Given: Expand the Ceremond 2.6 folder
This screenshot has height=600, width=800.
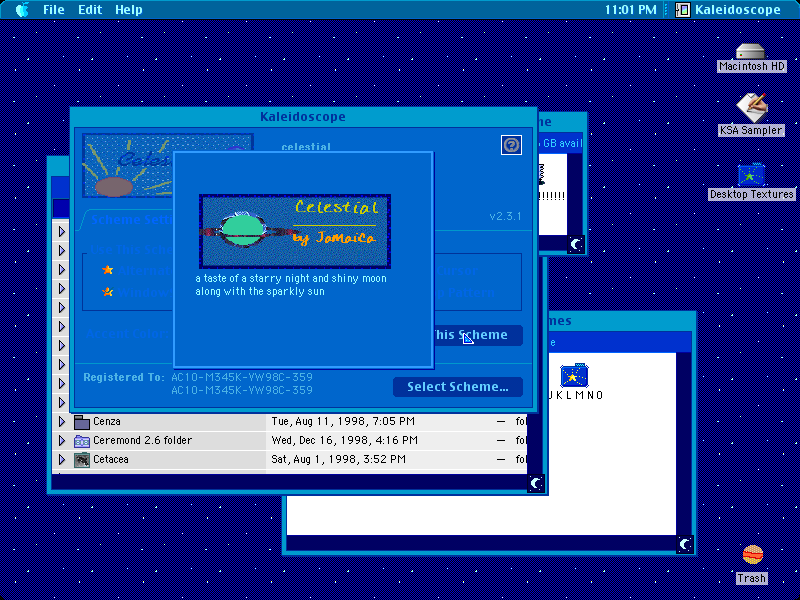Looking at the screenshot, I should coord(62,440).
